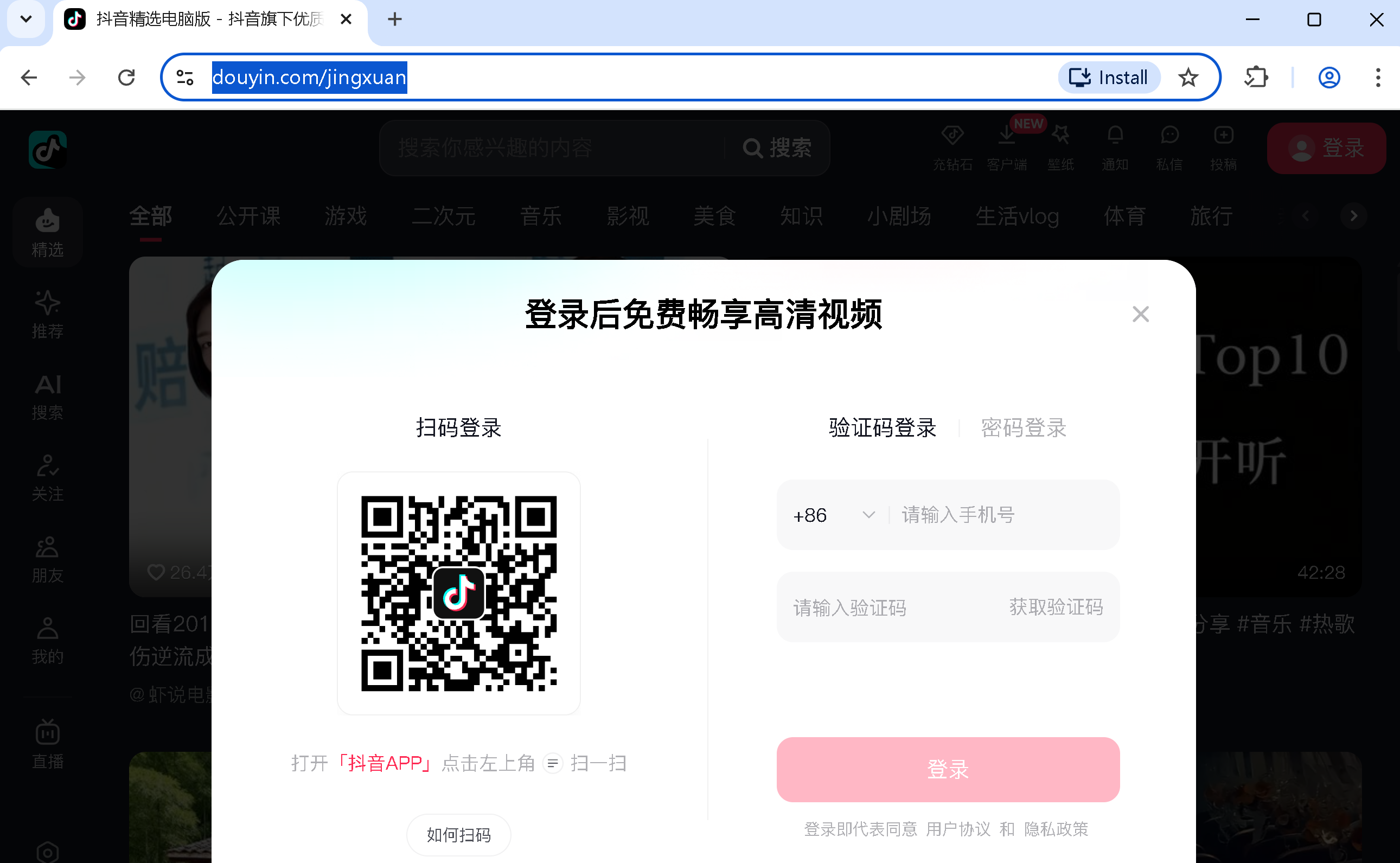Image resolution: width=1400 pixels, height=863 pixels.
Task: Expand category list with right chevron arrow
Action: (x=1353, y=216)
